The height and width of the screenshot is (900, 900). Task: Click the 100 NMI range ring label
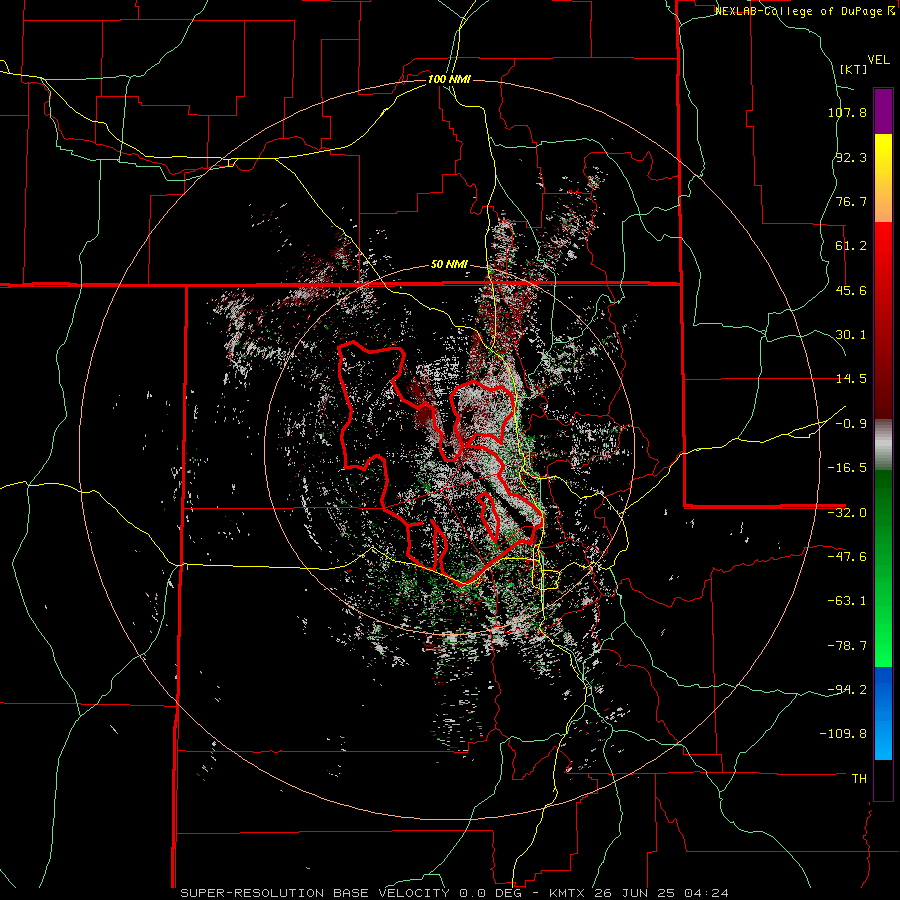point(449,79)
